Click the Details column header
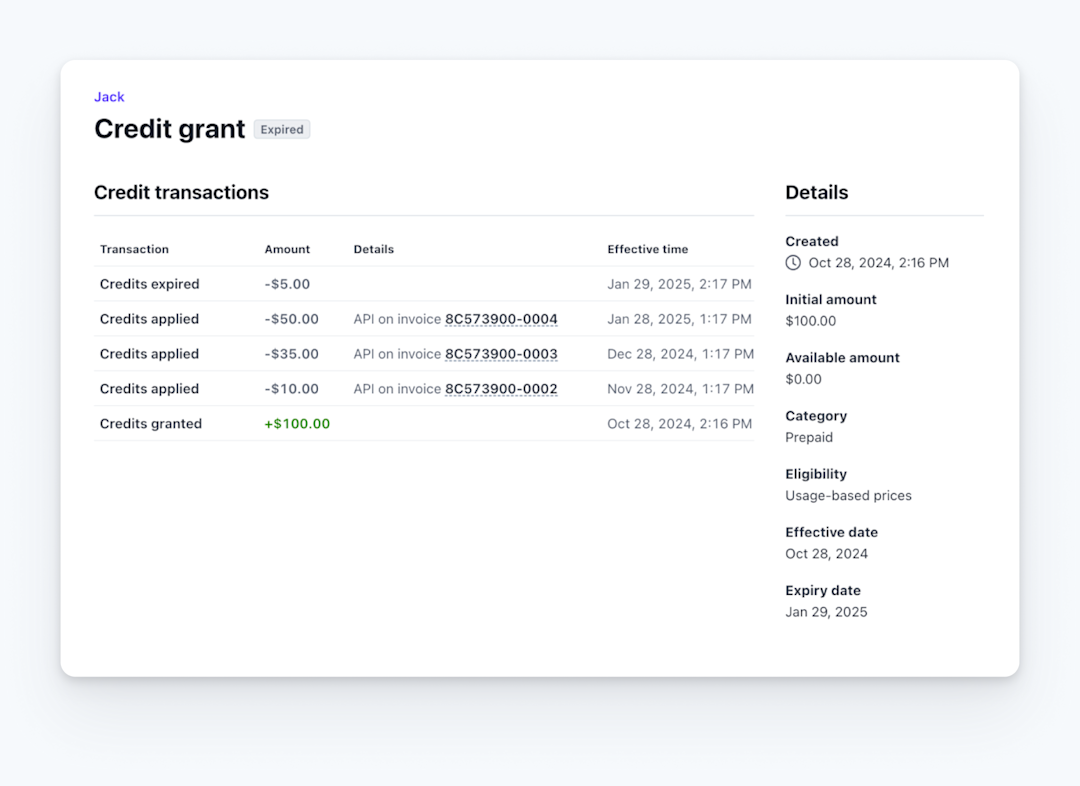The height and width of the screenshot is (786, 1080). click(373, 249)
